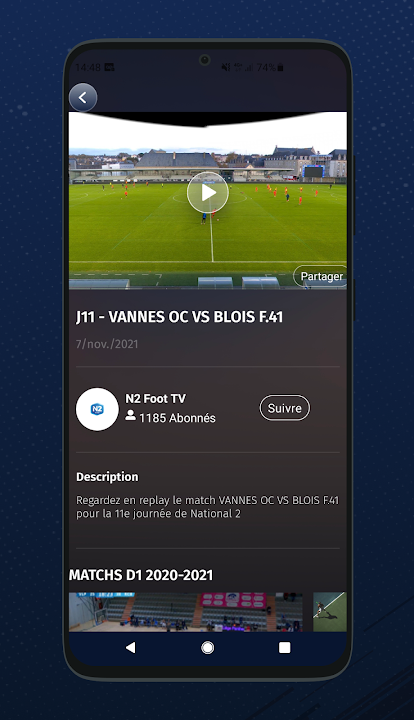Play the Vannes OC vs Blois video
This screenshot has height=720, width=414.
coord(207,192)
